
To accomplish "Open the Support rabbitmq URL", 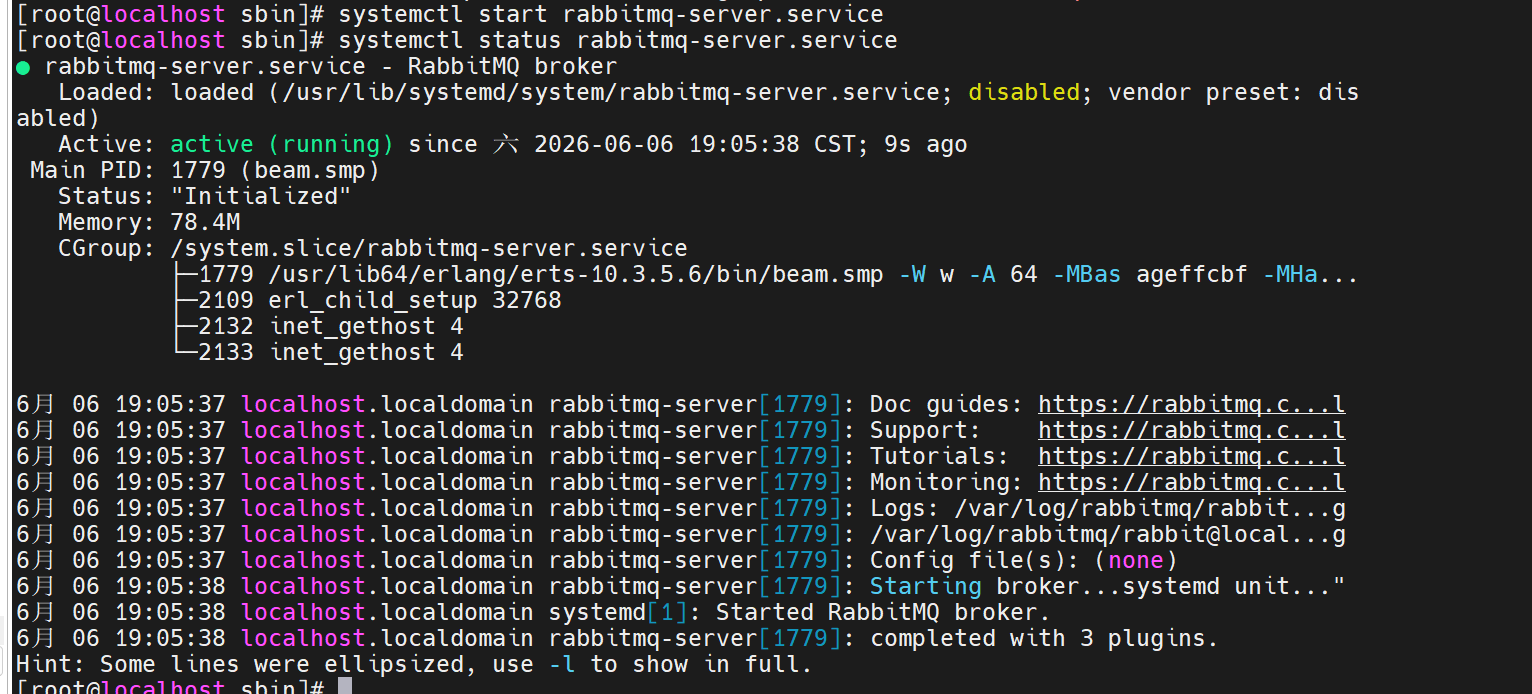I will [1191, 431].
